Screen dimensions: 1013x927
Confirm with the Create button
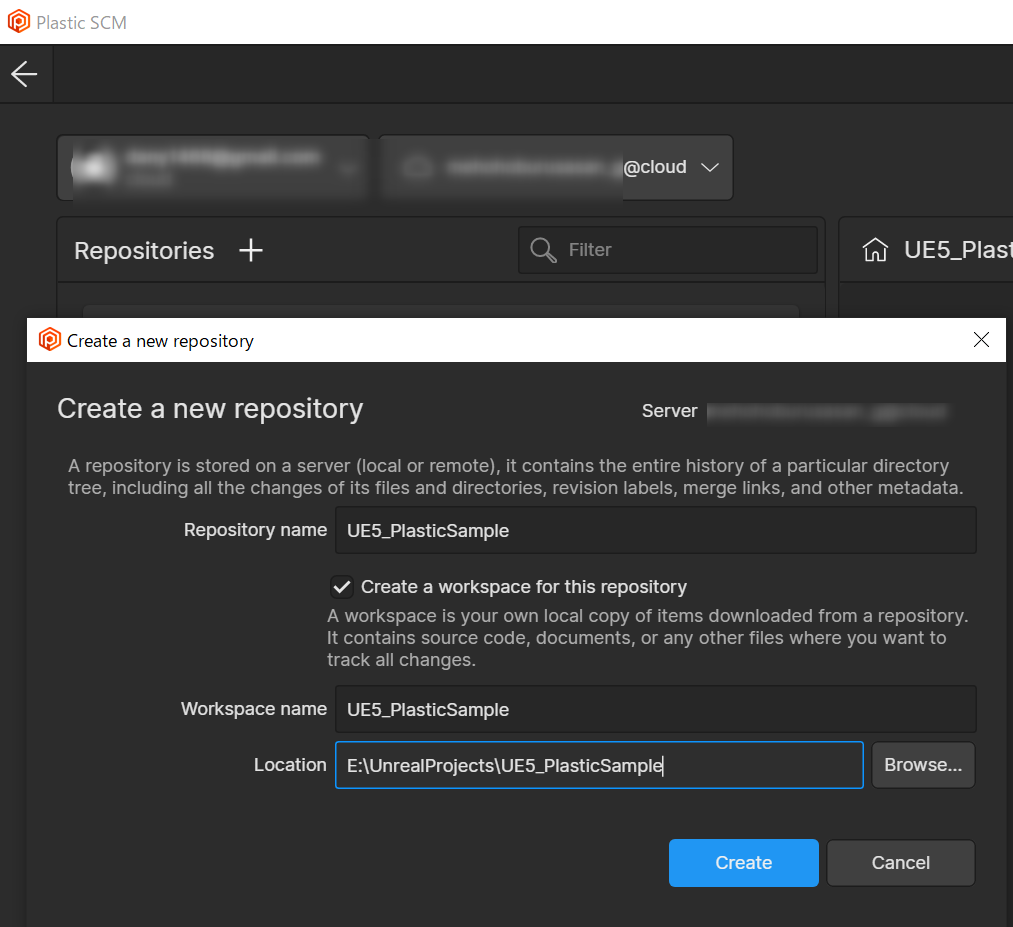744,863
